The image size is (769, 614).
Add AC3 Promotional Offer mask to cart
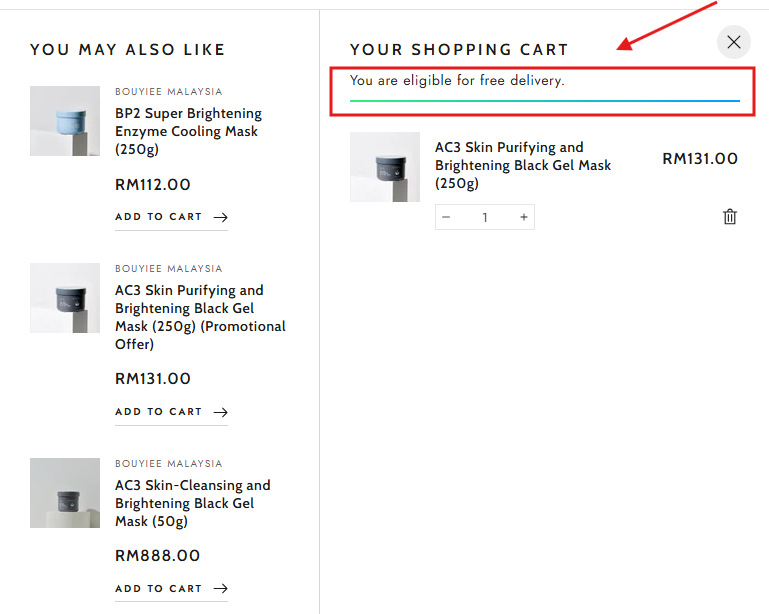tap(159, 412)
